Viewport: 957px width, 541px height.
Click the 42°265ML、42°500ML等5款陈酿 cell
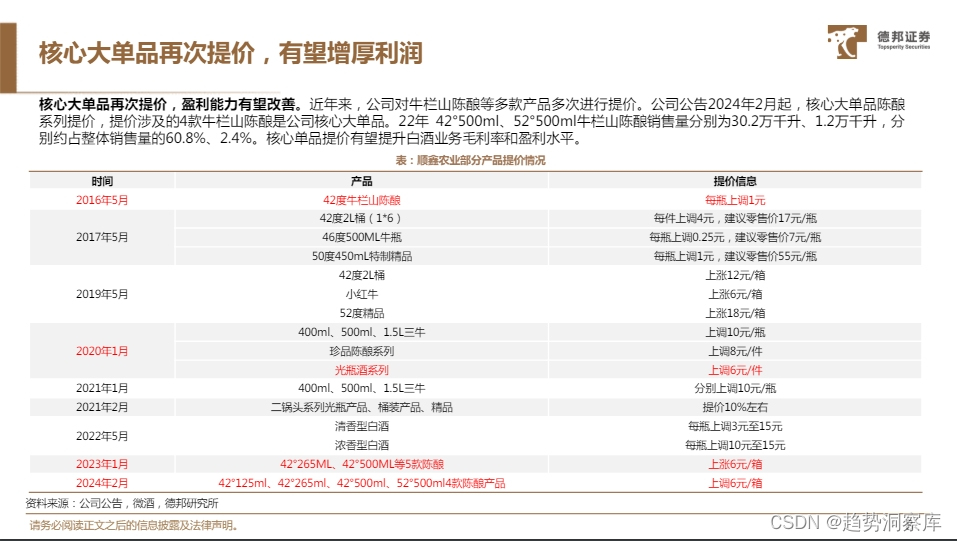coord(361,464)
